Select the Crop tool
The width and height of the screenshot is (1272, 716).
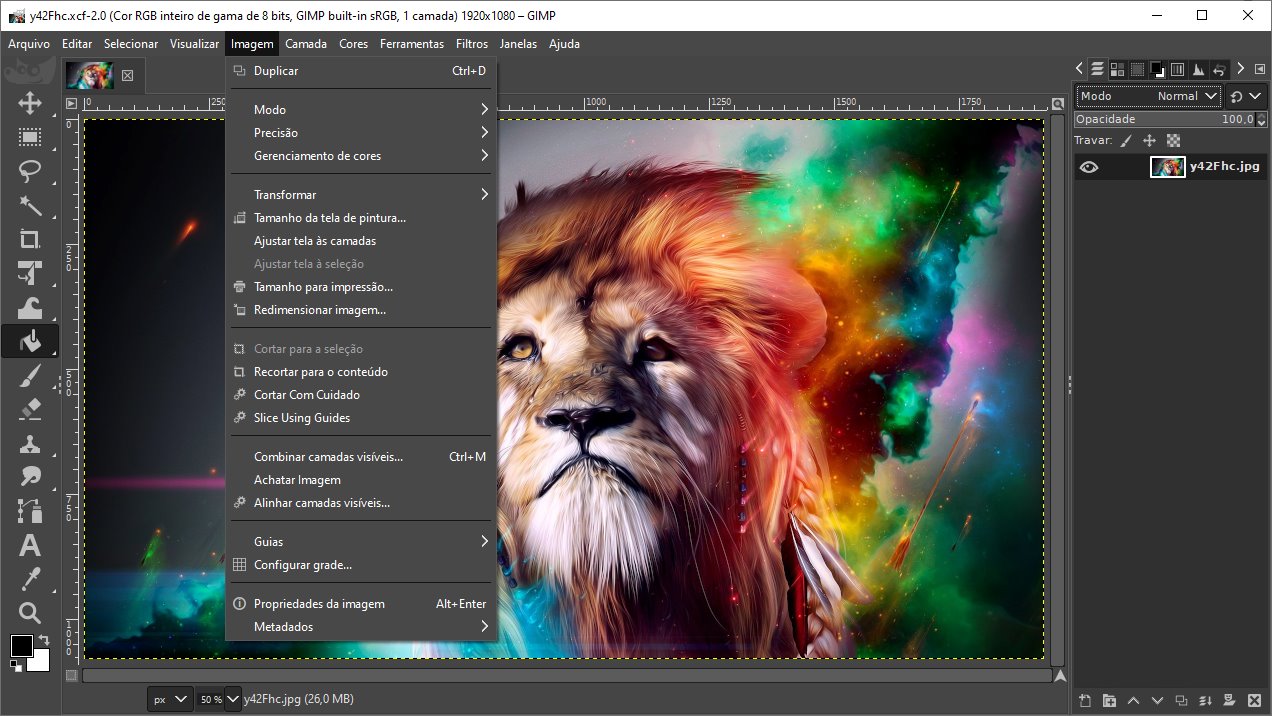tap(30, 239)
